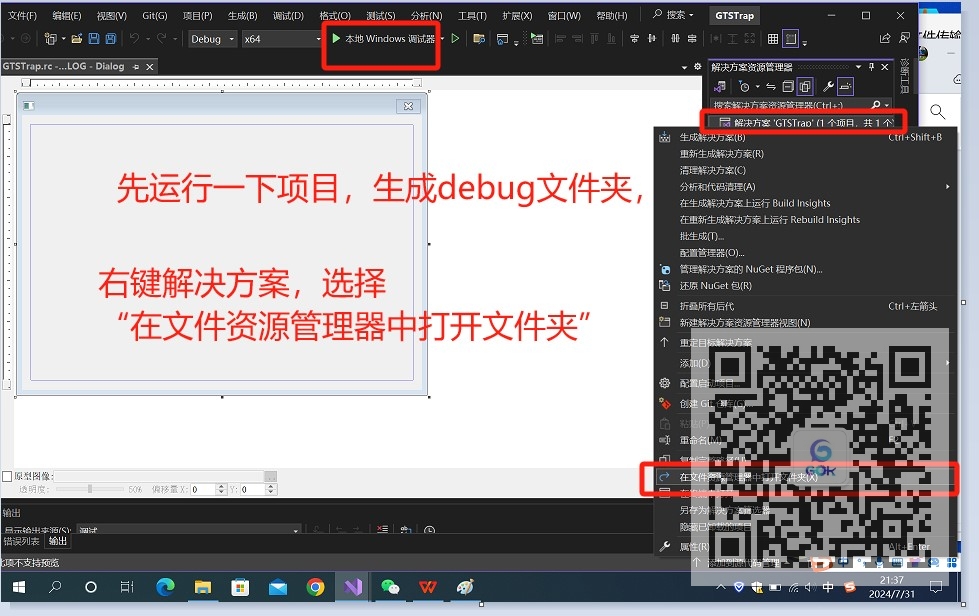
Task: Close the GTSTrap.rc Dialog tab
Action: (150, 67)
